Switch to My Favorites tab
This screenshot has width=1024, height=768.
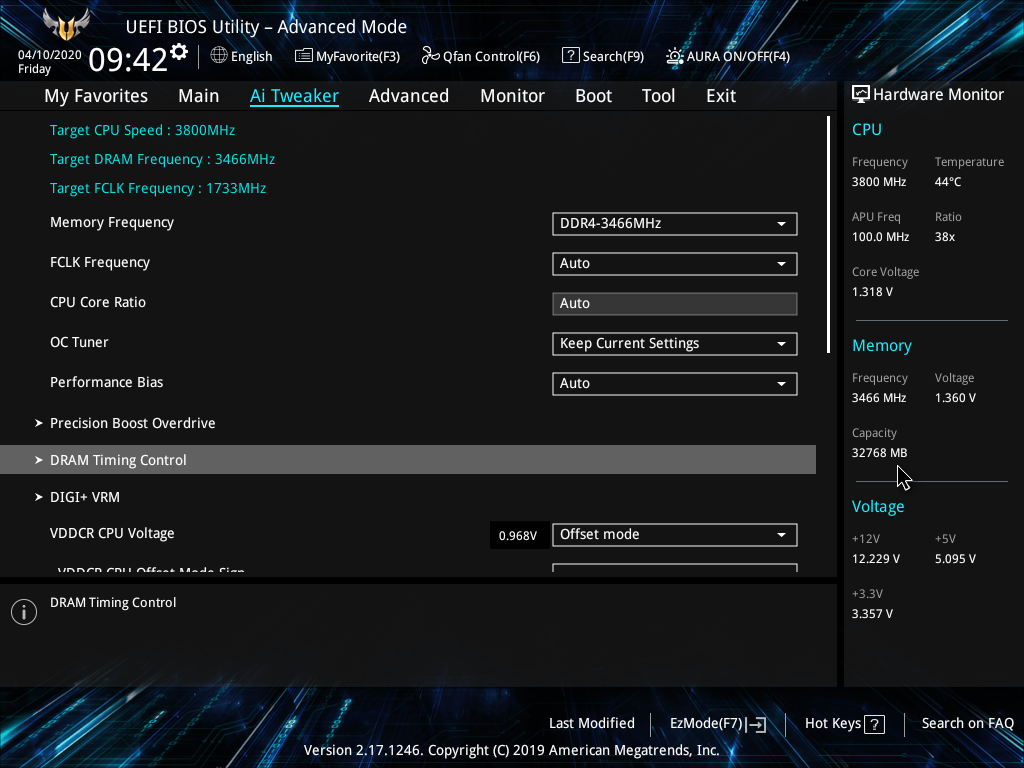[x=96, y=96]
